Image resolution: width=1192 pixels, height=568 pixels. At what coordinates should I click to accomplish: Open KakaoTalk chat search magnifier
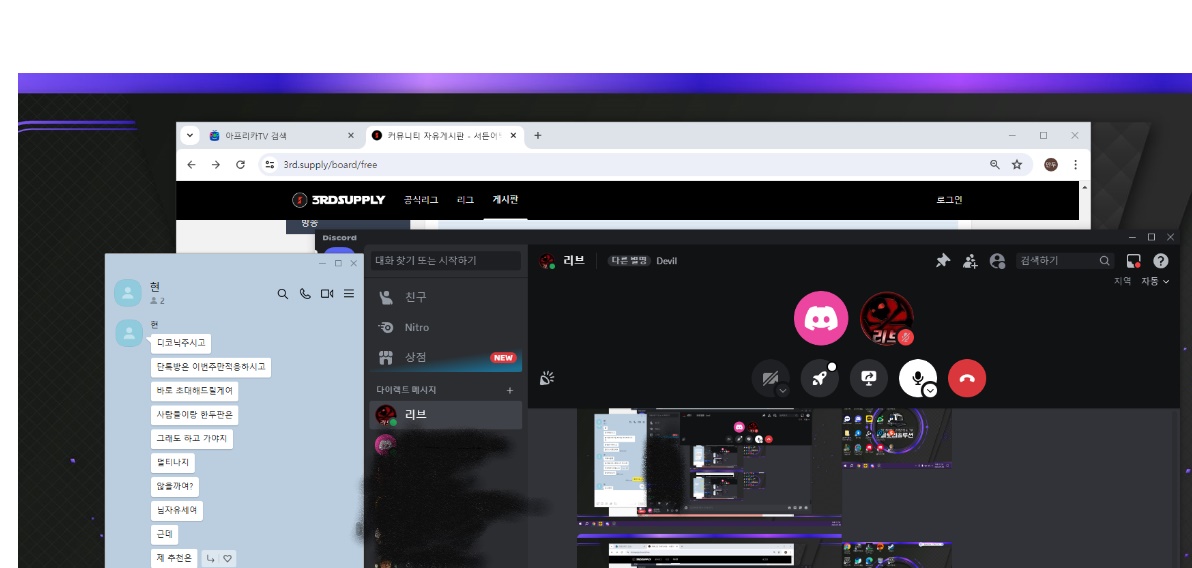click(283, 294)
